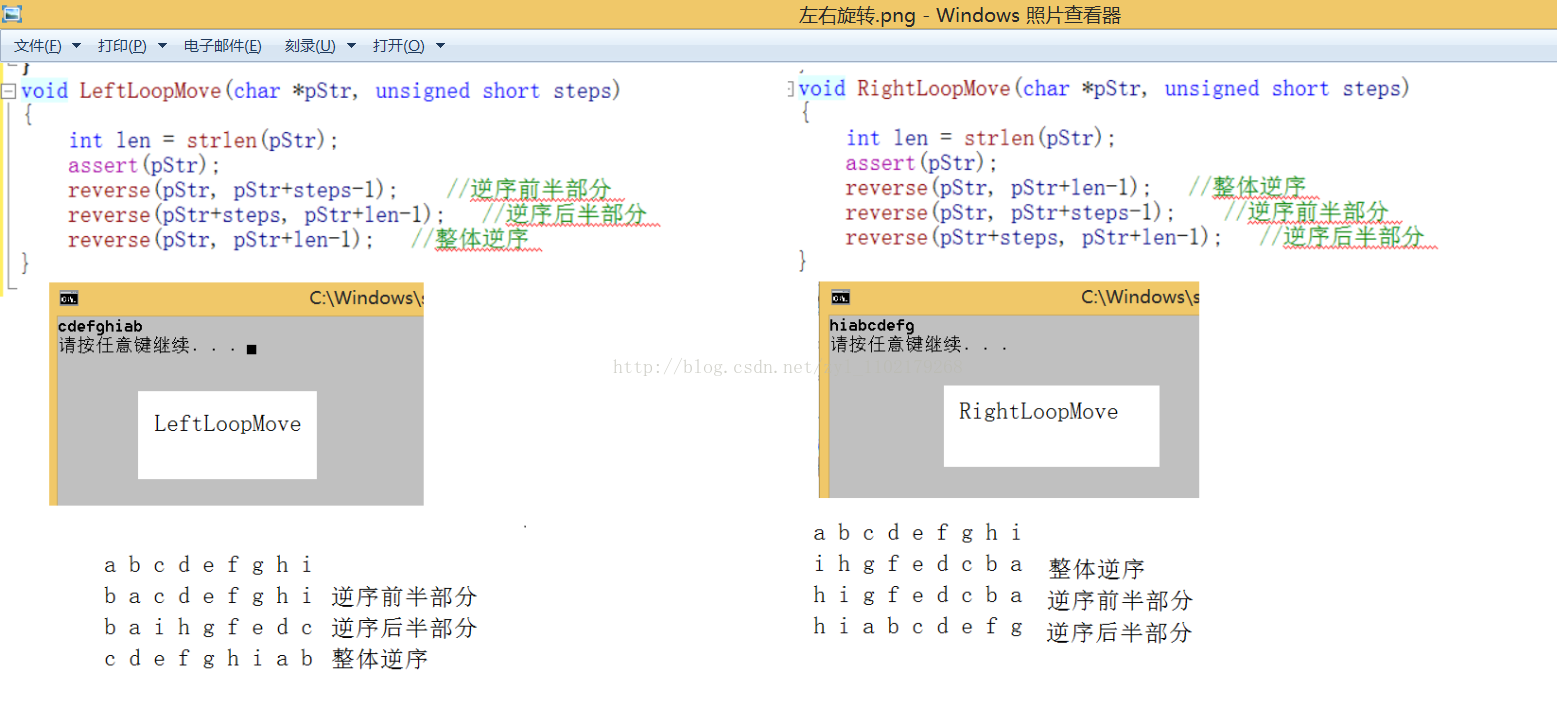Click the row h i g f e d c b a
The width and height of the screenshot is (1557, 713).
click(918, 596)
